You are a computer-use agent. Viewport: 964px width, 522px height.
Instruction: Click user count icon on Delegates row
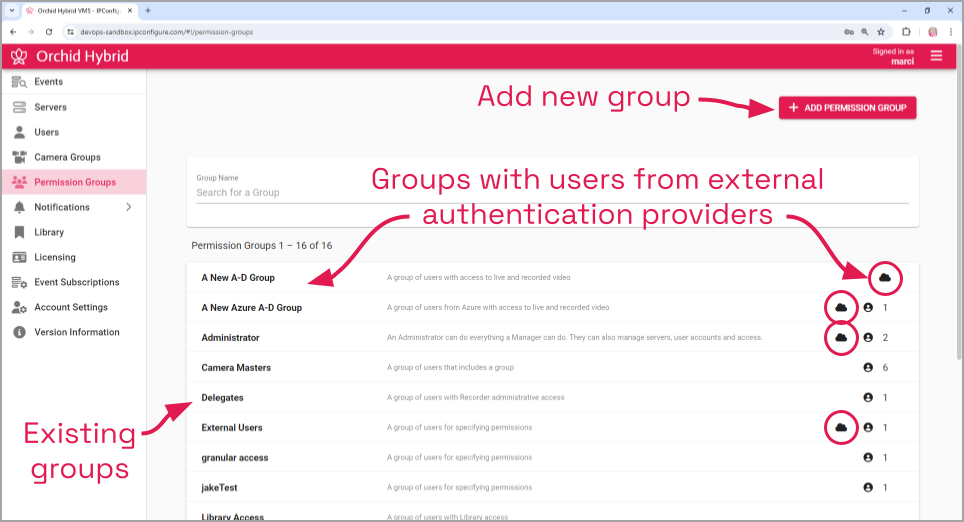click(868, 398)
